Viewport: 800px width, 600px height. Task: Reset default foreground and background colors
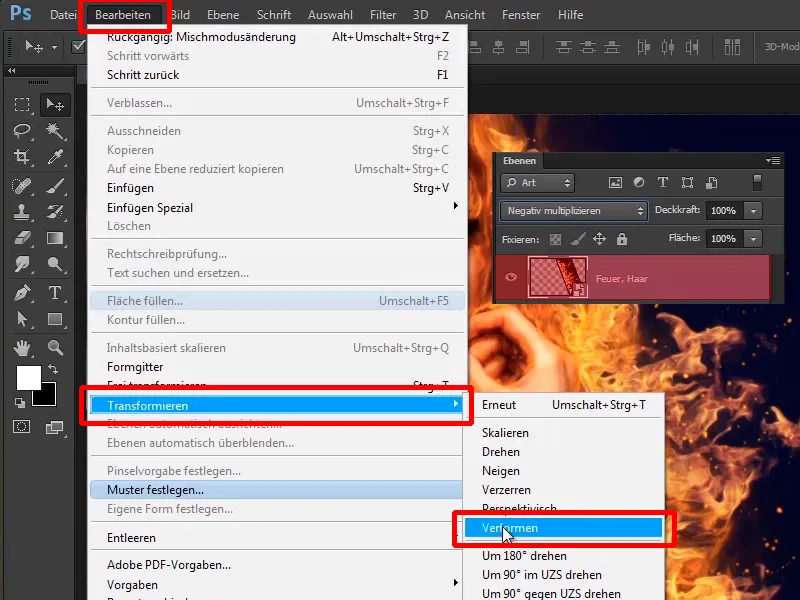[x=20, y=403]
